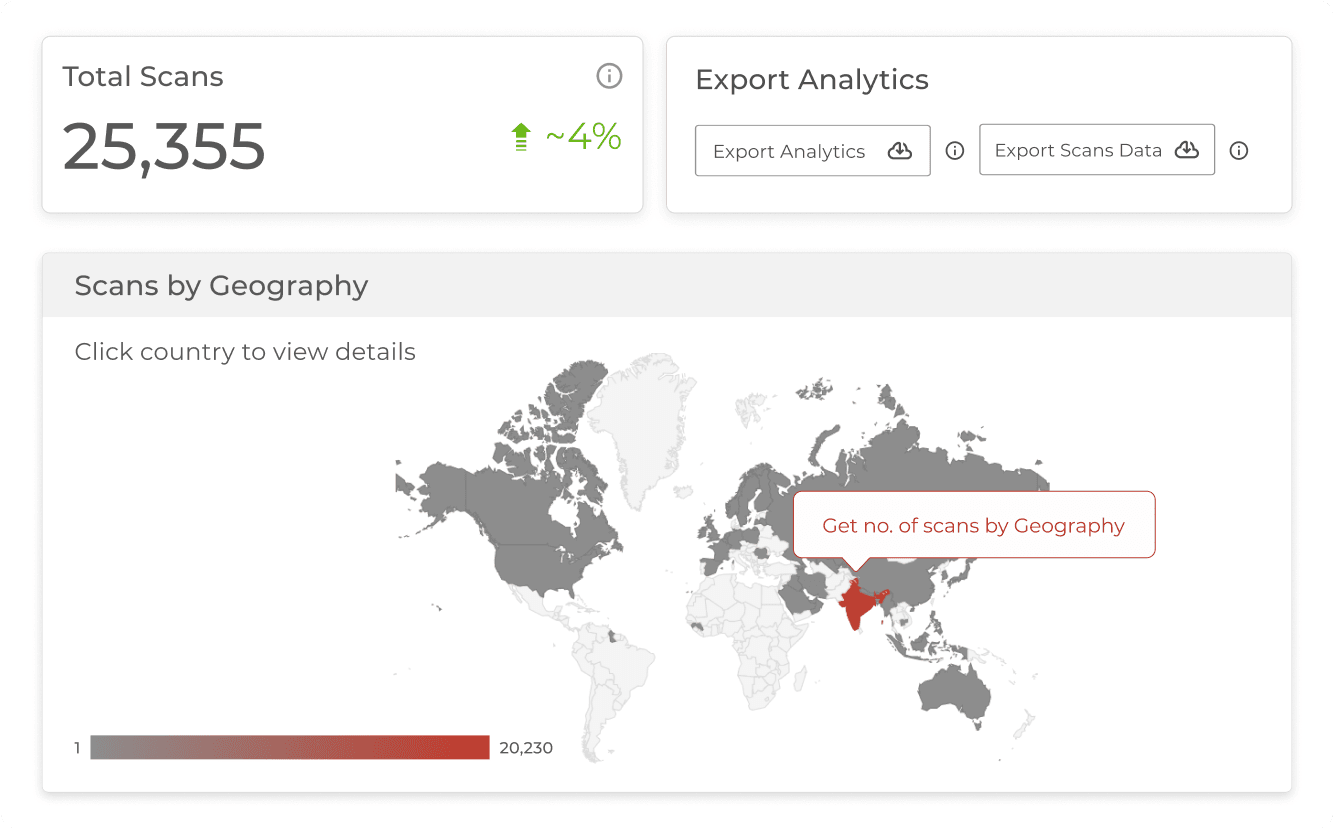Click the 25,355 total scans number
1333x829 pixels.
point(164,146)
